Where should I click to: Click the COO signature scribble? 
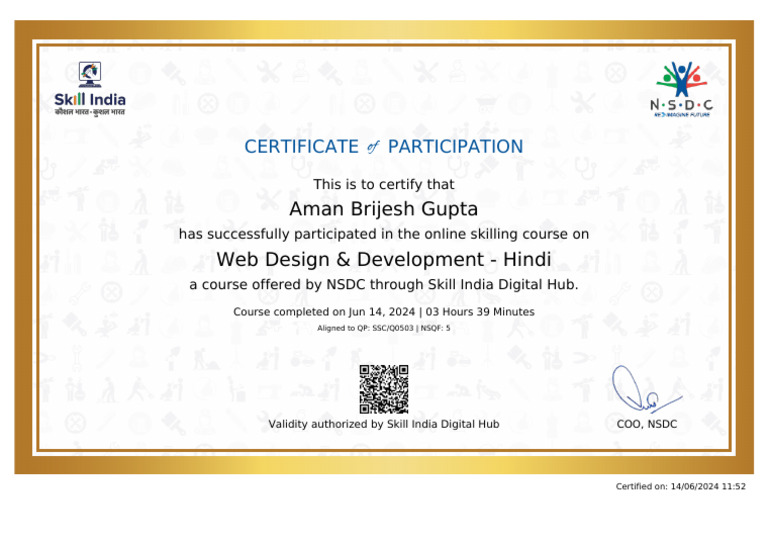tap(645, 389)
